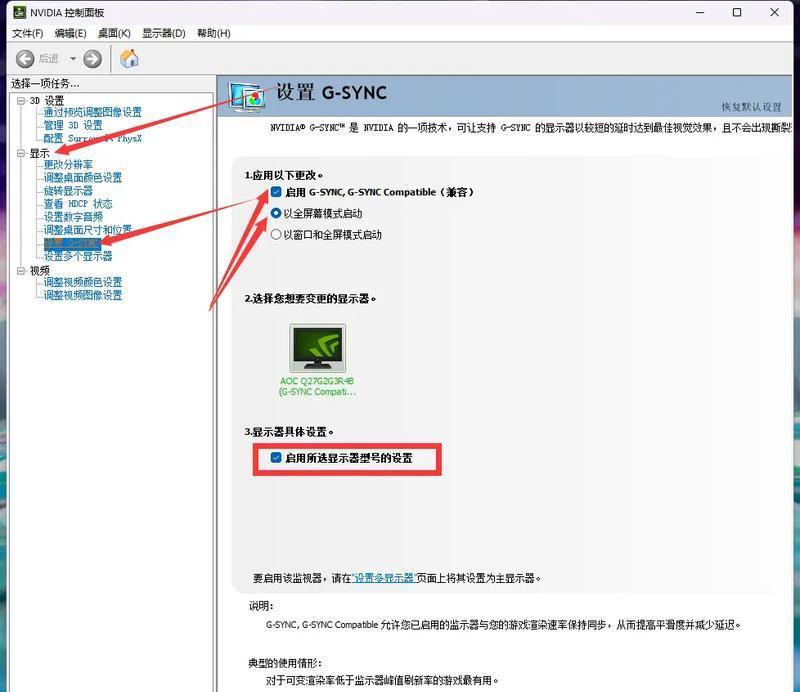The width and height of the screenshot is (800, 692).
Task: Click the G-SYNC monitor header icon
Action: point(247,96)
